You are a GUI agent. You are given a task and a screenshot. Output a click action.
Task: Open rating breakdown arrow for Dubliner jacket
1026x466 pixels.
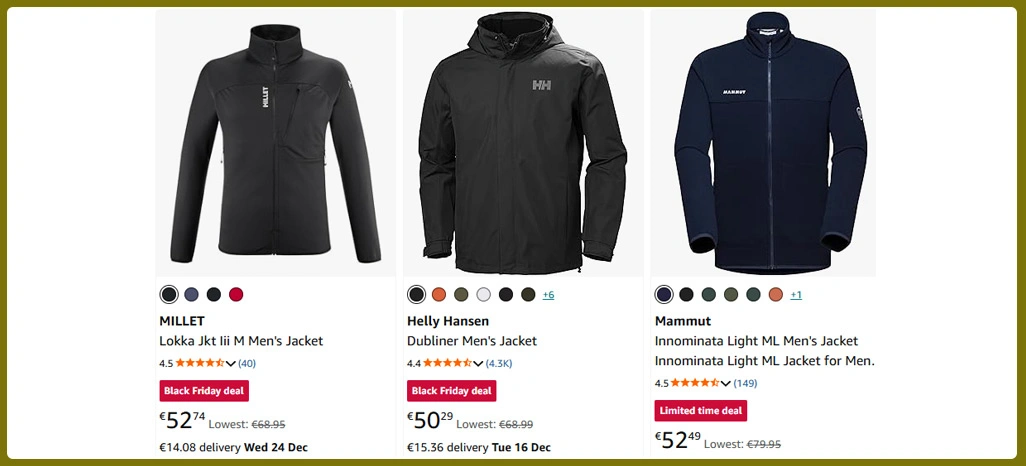(479, 364)
